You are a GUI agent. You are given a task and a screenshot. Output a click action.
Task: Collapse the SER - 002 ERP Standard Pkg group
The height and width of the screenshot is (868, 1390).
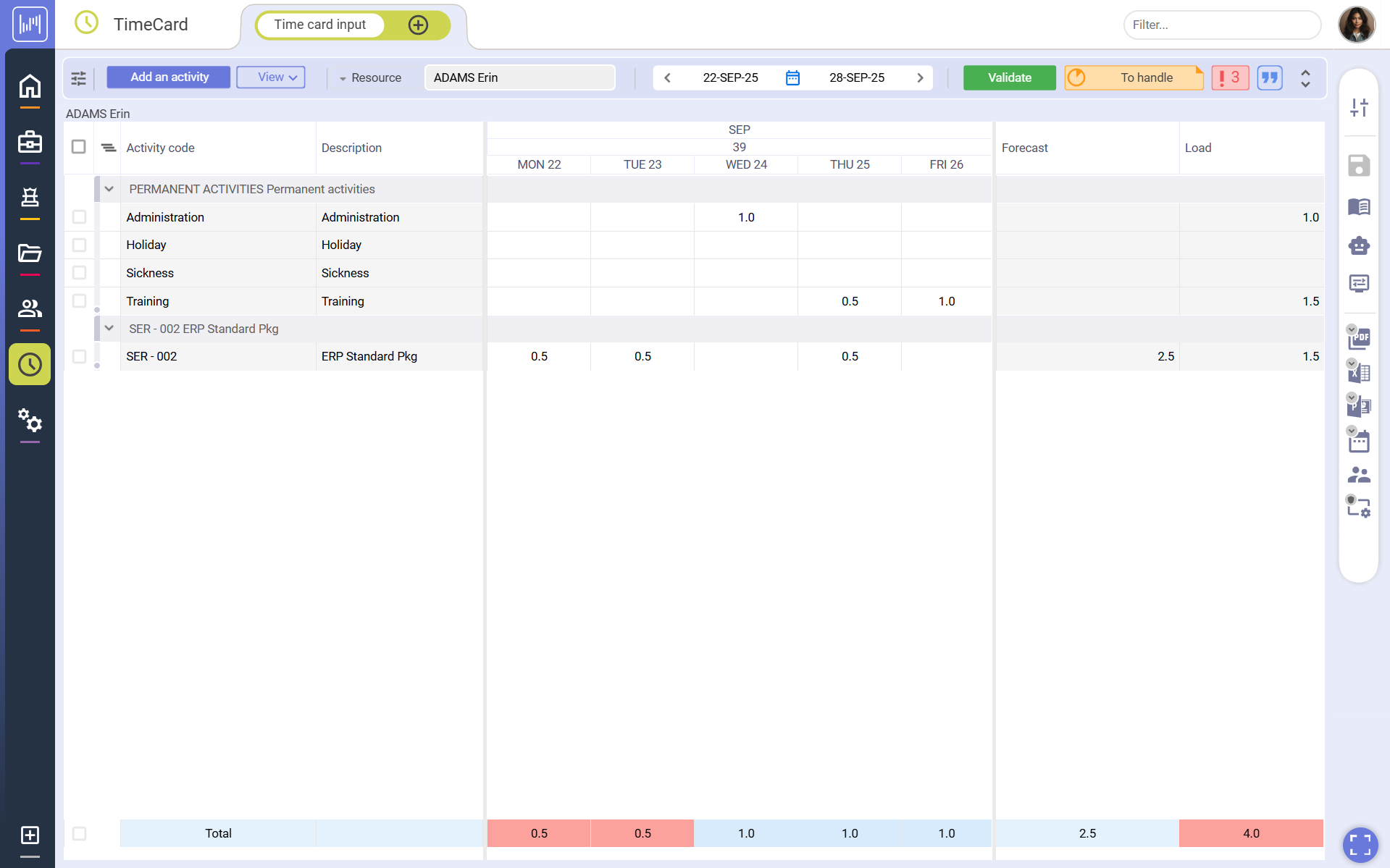click(108, 328)
